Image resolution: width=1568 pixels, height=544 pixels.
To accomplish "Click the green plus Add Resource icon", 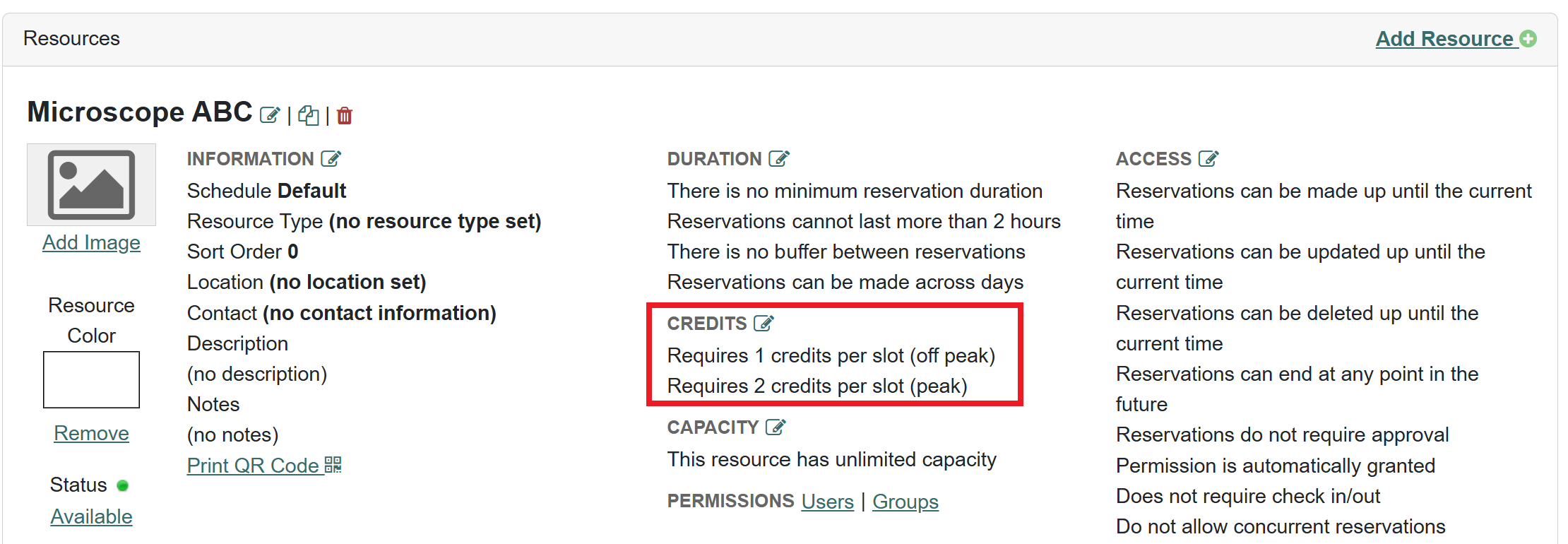I will pos(1528,39).
